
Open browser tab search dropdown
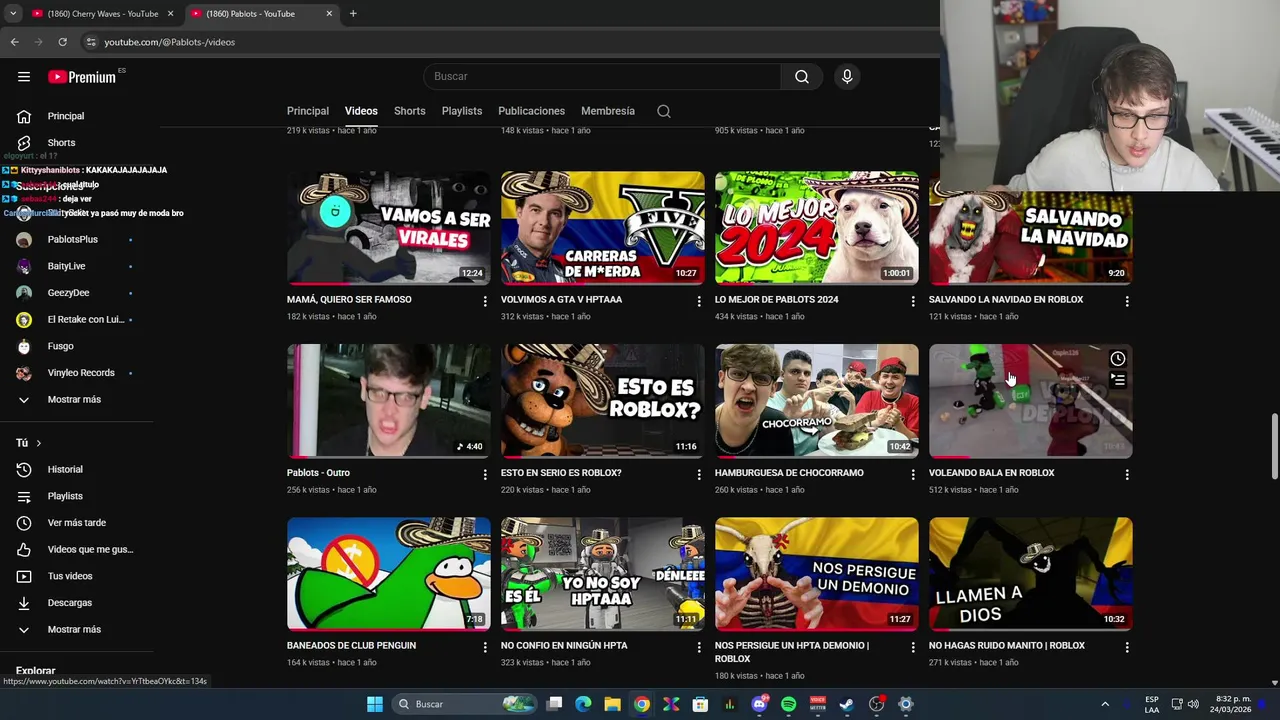[12, 14]
